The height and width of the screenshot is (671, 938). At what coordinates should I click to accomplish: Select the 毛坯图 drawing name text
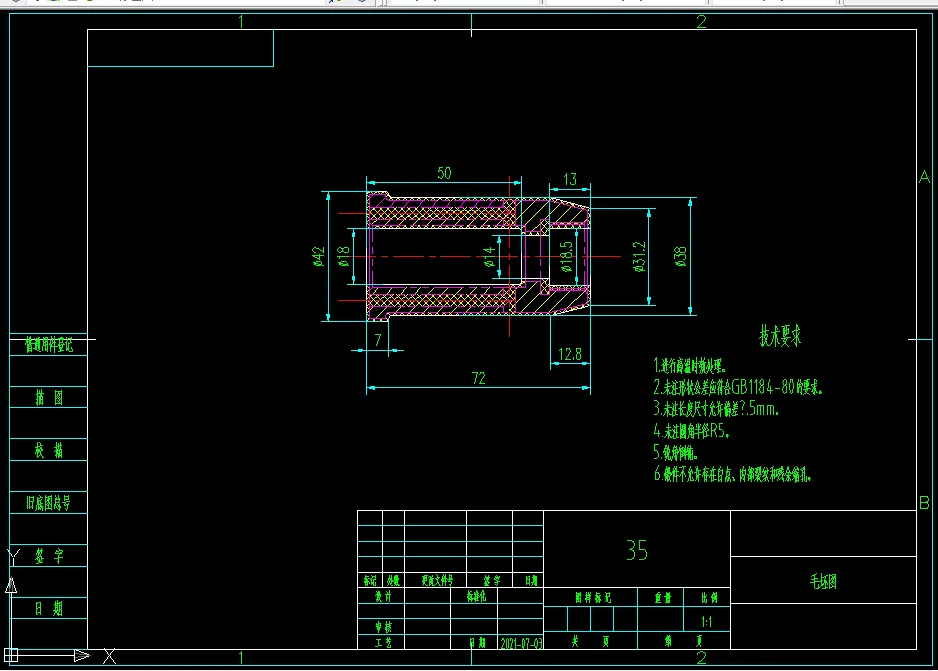(x=823, y=581)
